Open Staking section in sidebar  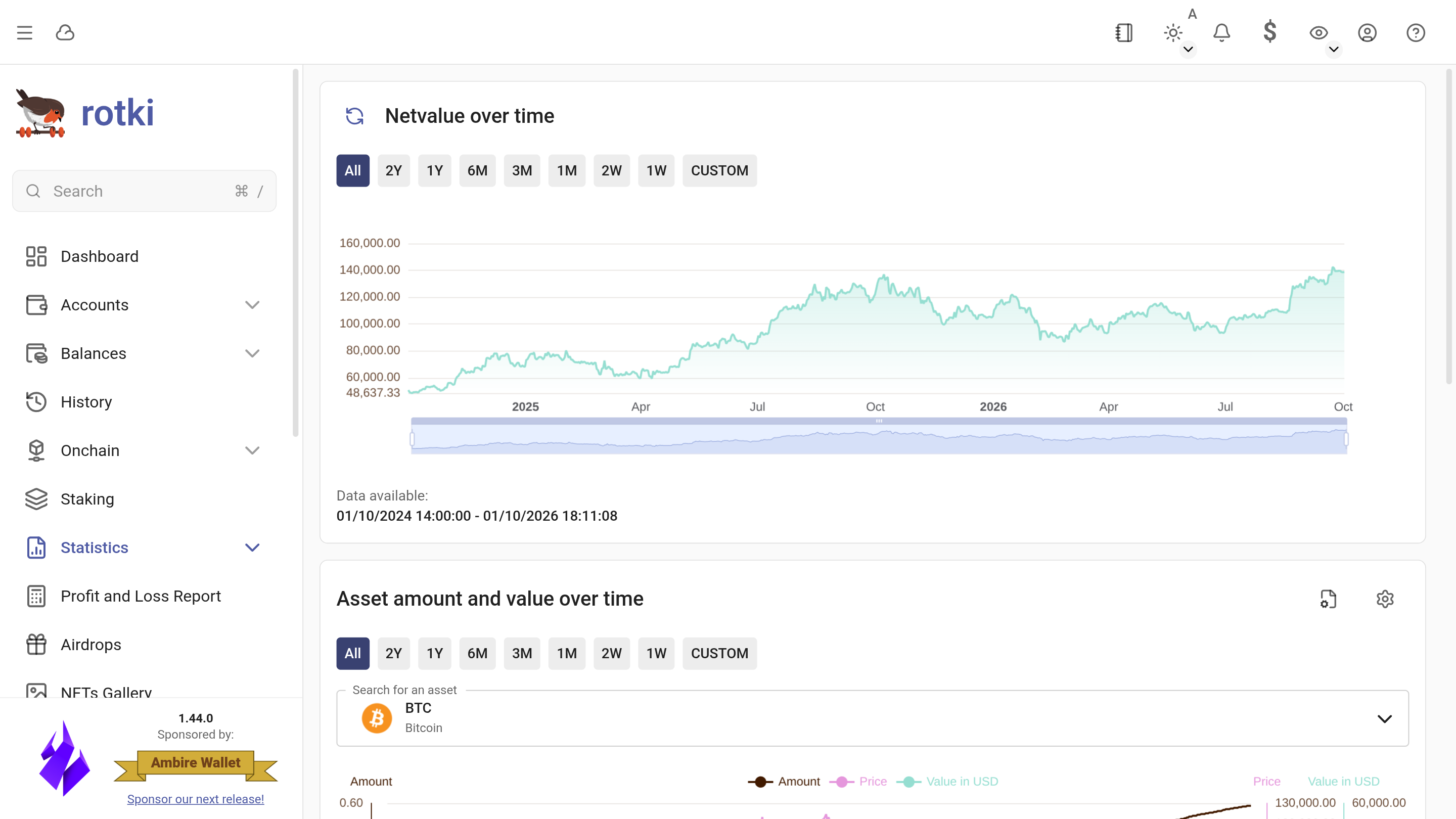point(144,499)
